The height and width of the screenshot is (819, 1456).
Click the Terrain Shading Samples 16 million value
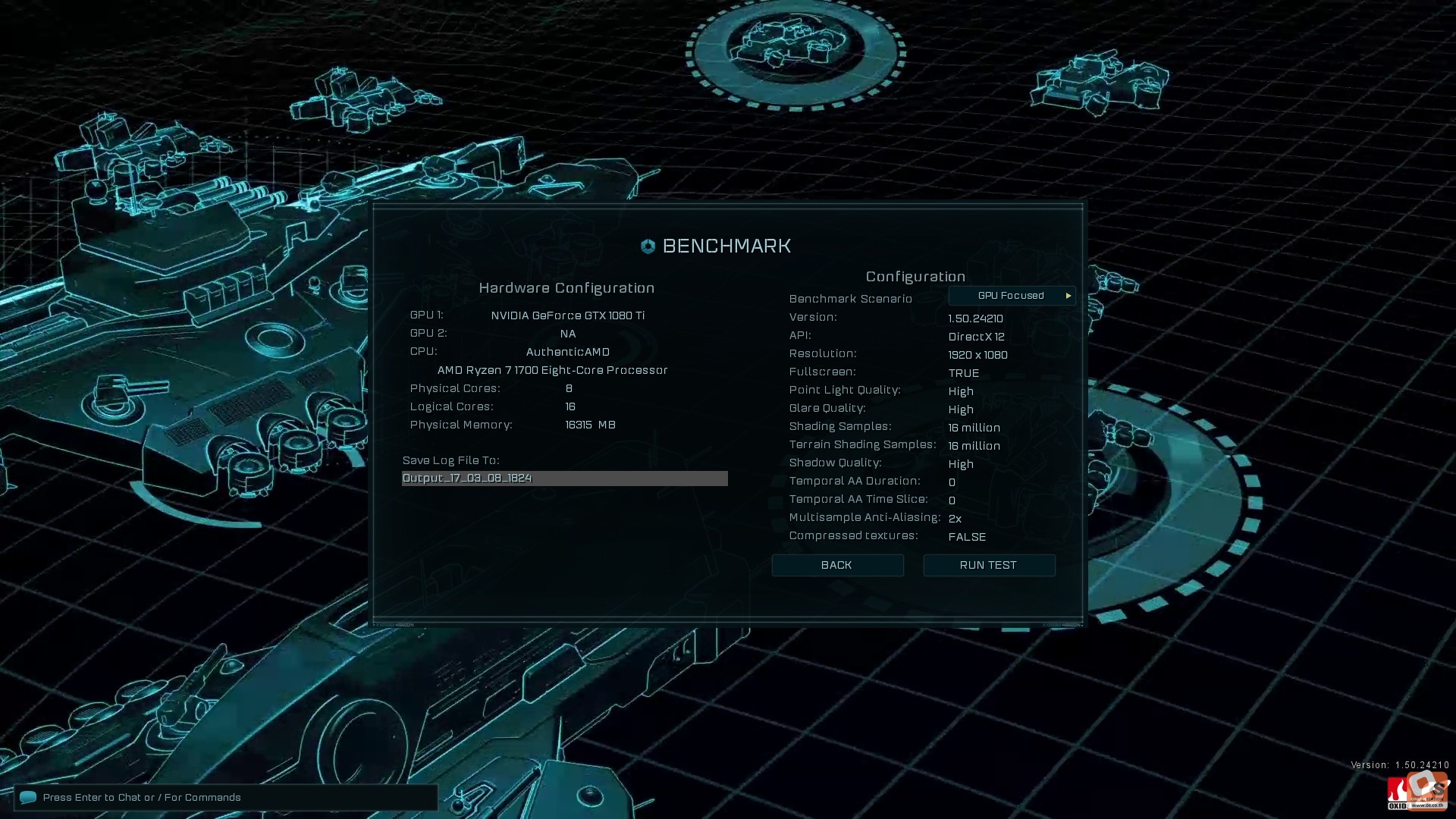(x=974, y=446)
